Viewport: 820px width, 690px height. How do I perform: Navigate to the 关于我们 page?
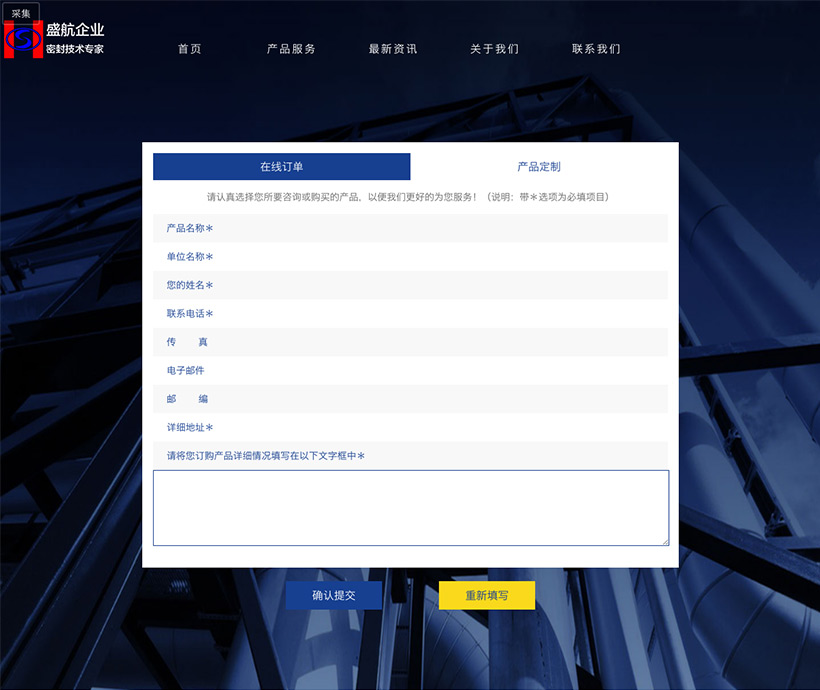pyautogui.click(x=494, y=49)
